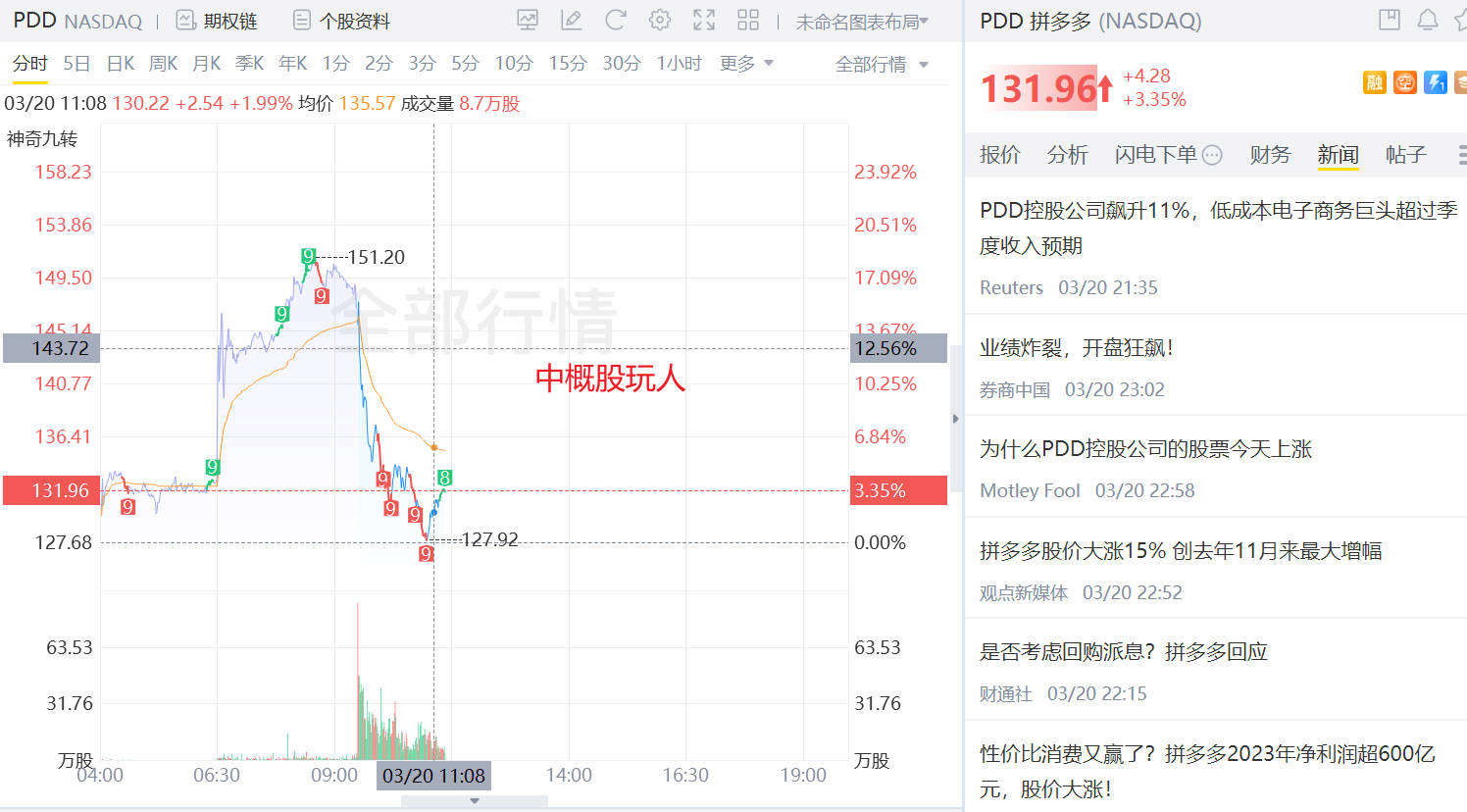Click the red 9 marker below 127.92 low
This screenshot has height=812, width=1467.
click(426, 554)
